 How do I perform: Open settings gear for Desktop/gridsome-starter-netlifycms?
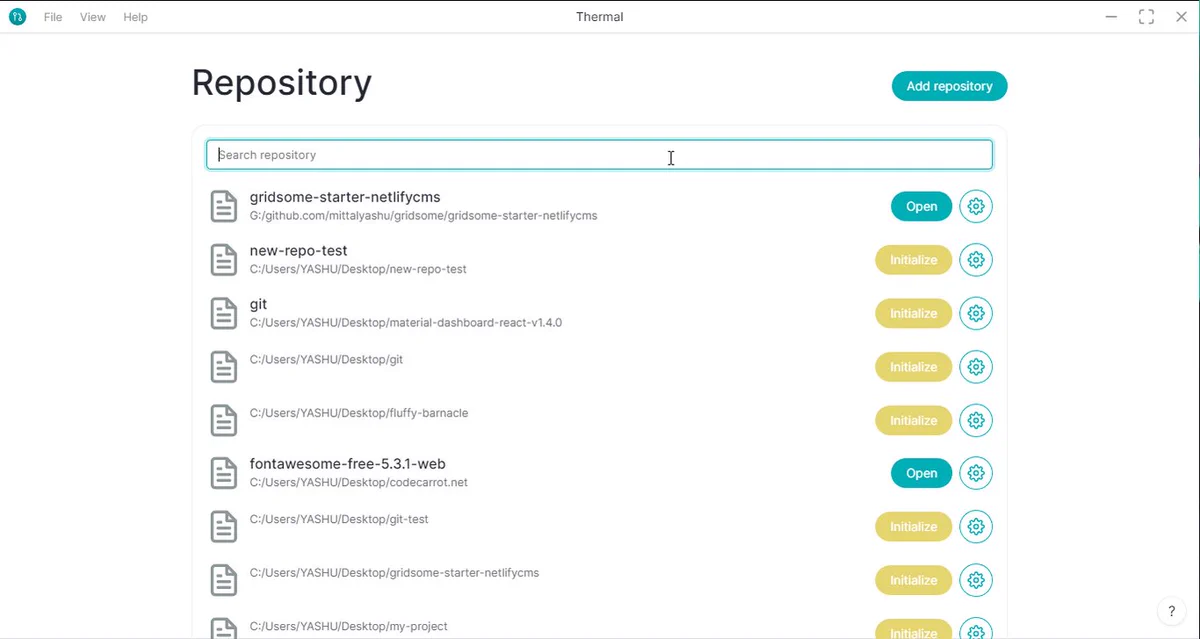pyautogui.click(x=976, y=580)
